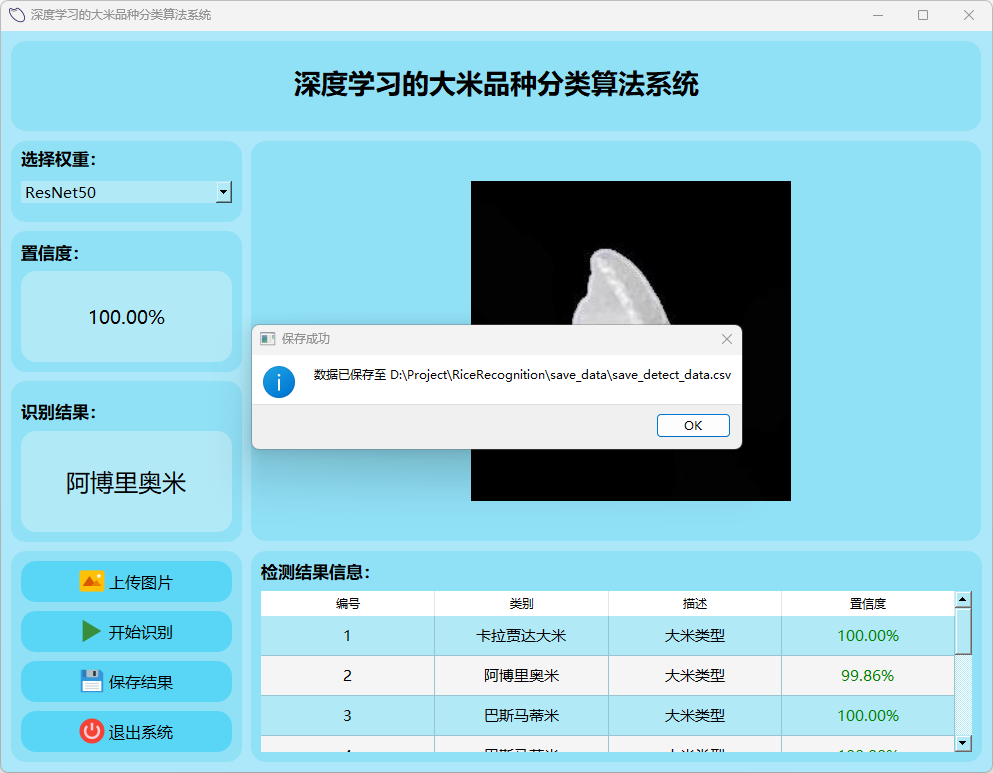Viewport: 993px width, 773px height.
Task: Click the green play start-recognition icon
Action: pos(91,632)
